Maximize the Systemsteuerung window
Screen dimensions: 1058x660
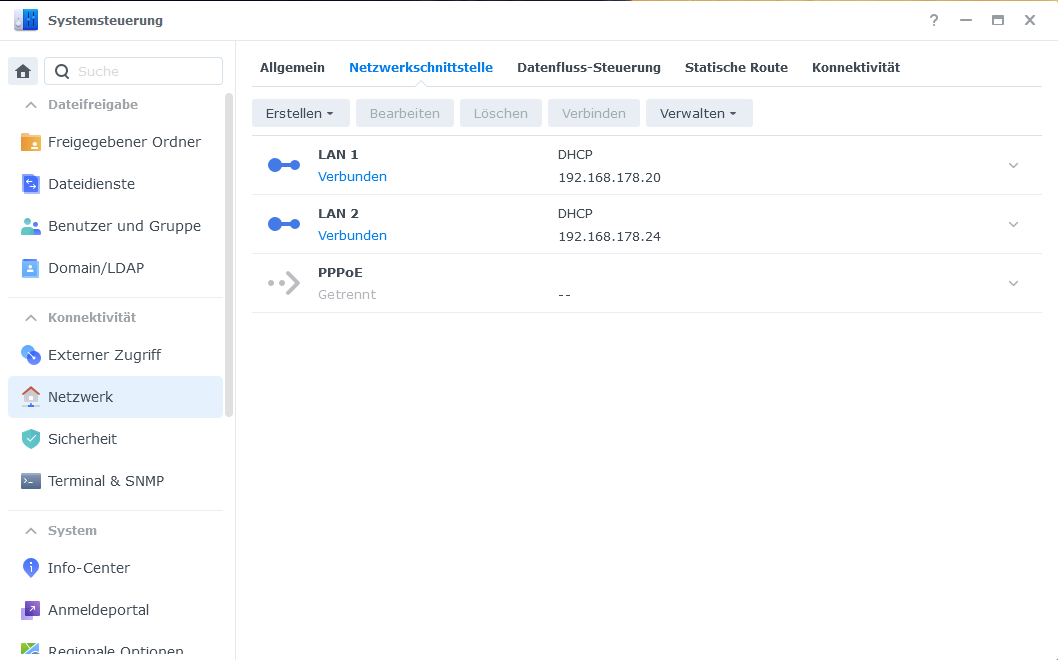click(998, 20)
